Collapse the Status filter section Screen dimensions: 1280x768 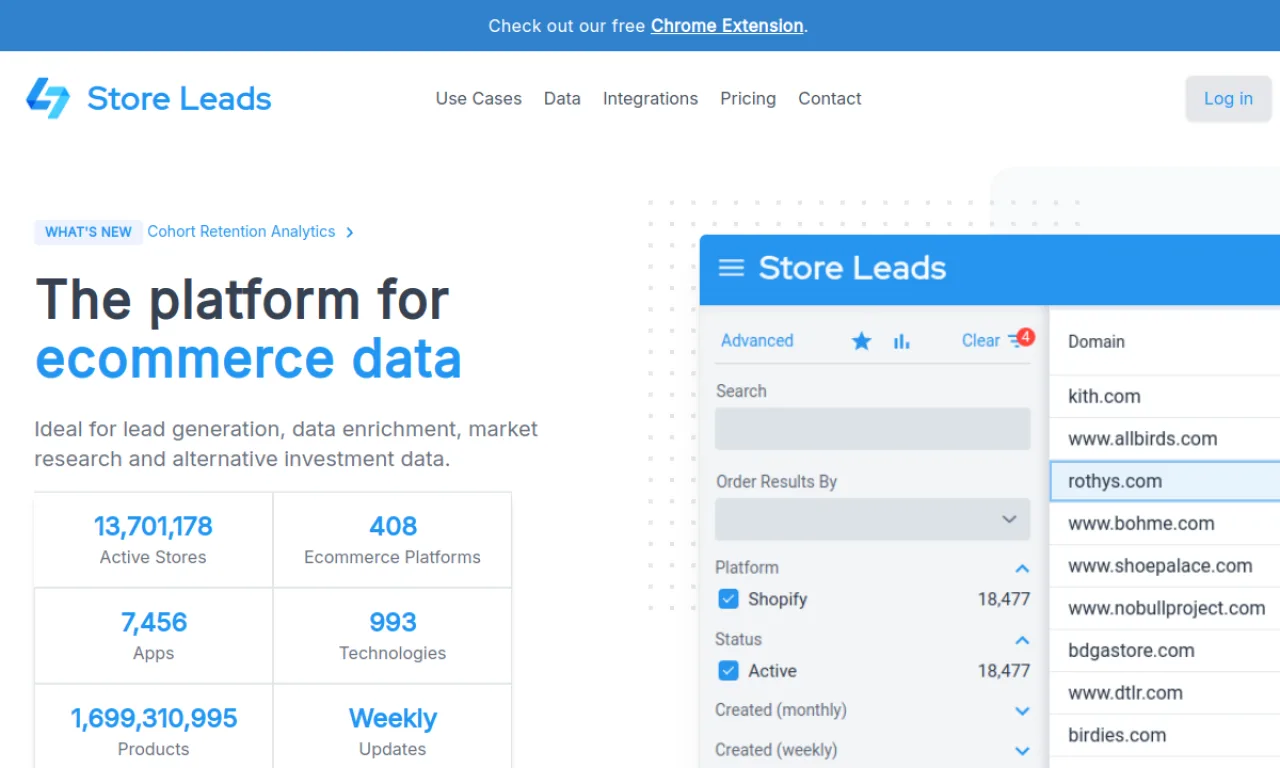point(1022,640)
